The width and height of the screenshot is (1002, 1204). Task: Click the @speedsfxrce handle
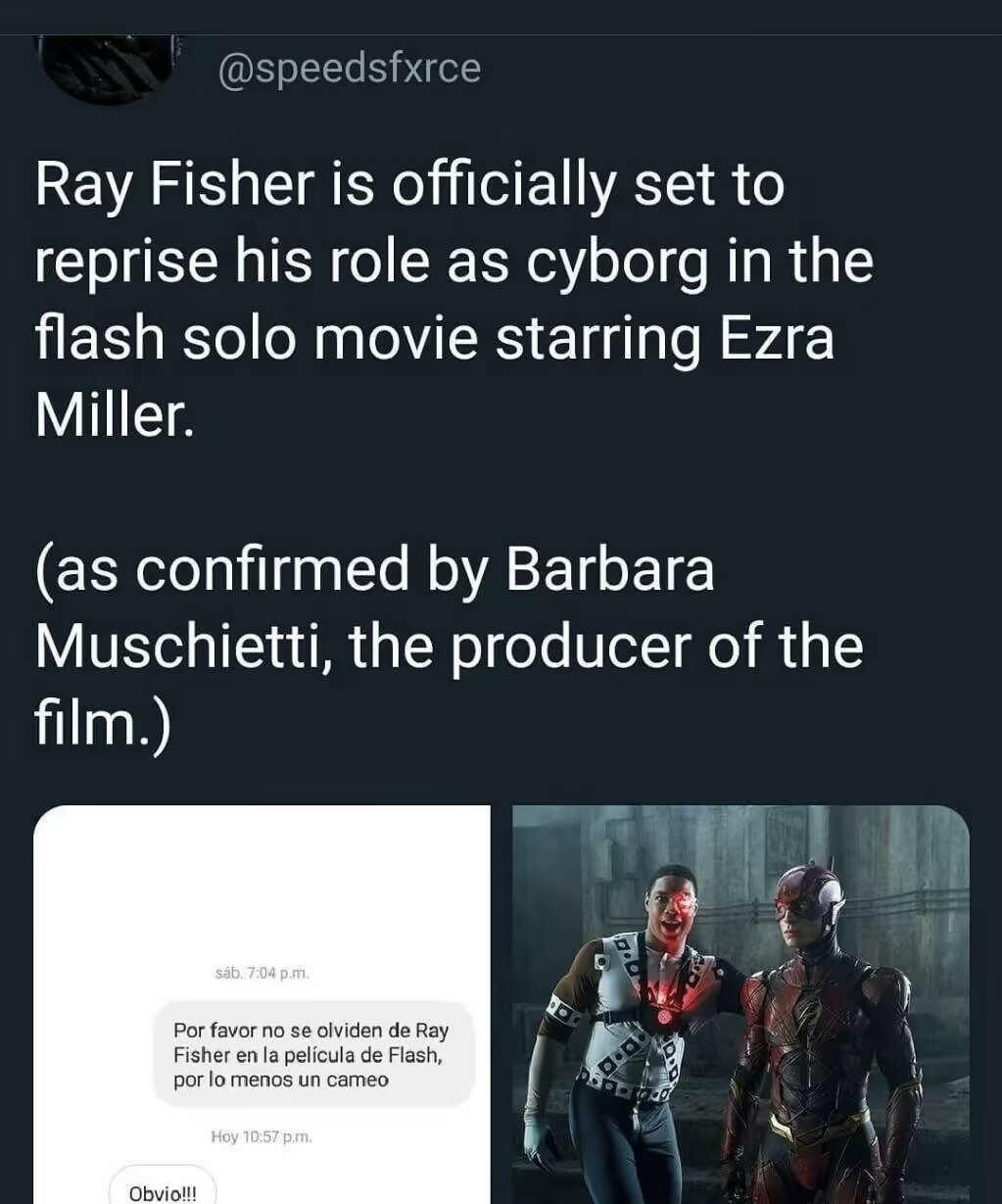click(349, 69)
